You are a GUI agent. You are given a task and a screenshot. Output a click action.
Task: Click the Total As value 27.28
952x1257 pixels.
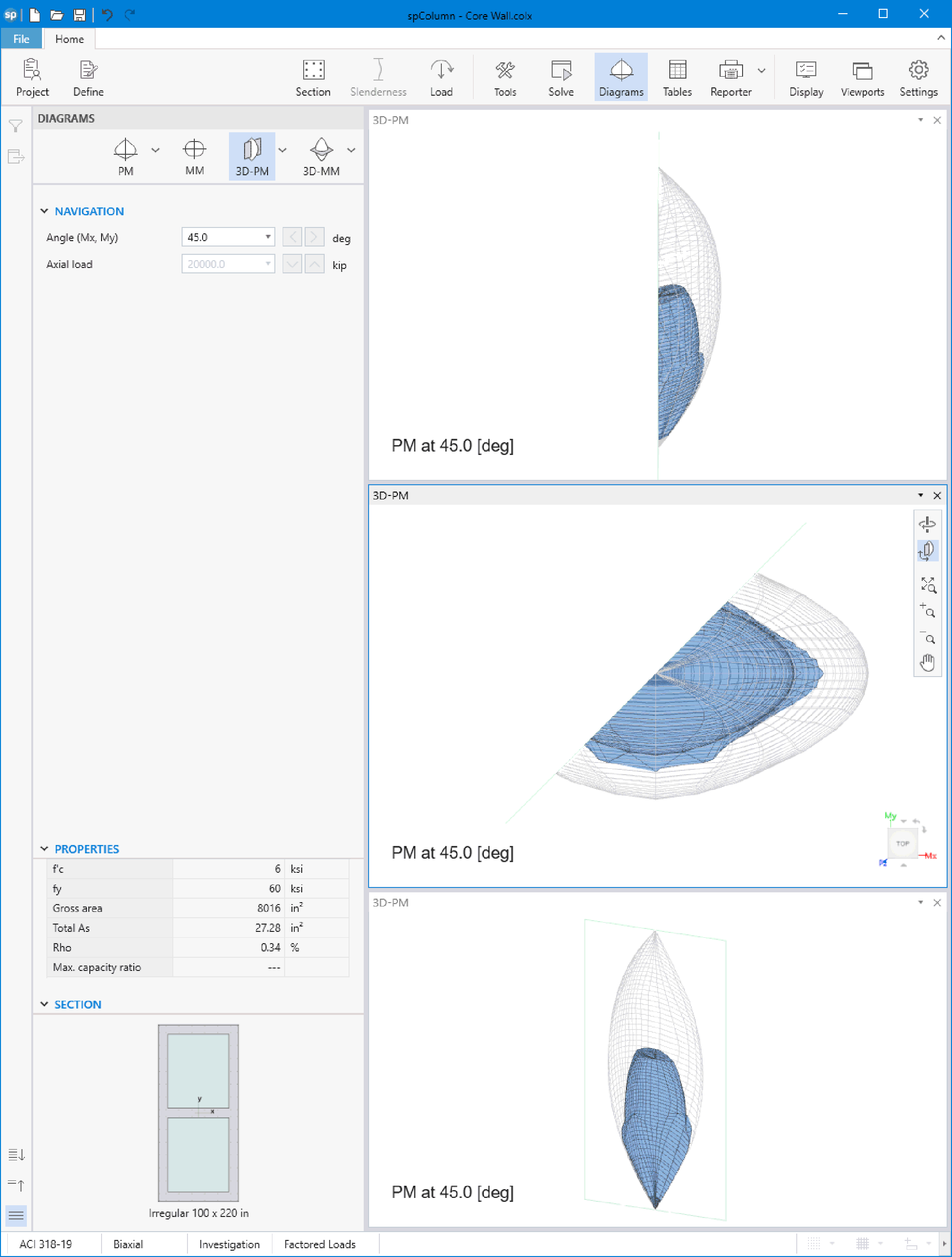(x=268, y=928)
